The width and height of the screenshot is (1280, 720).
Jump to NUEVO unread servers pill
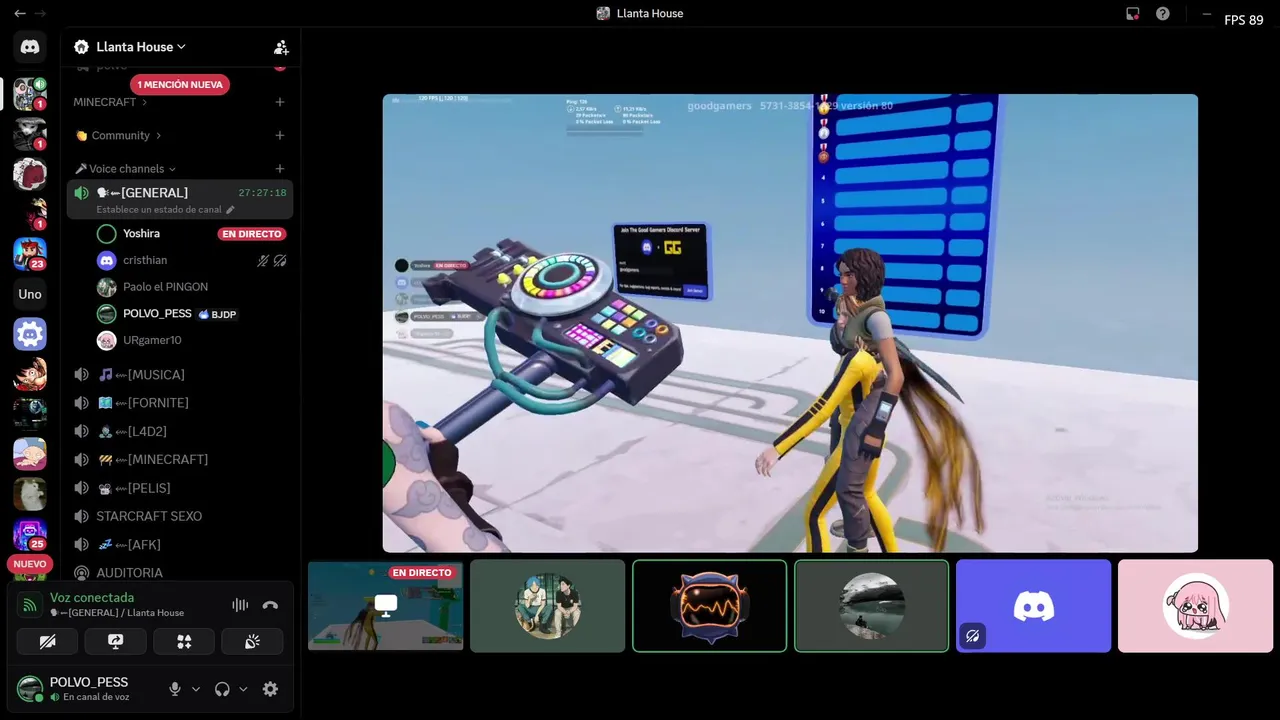[30, 564]
